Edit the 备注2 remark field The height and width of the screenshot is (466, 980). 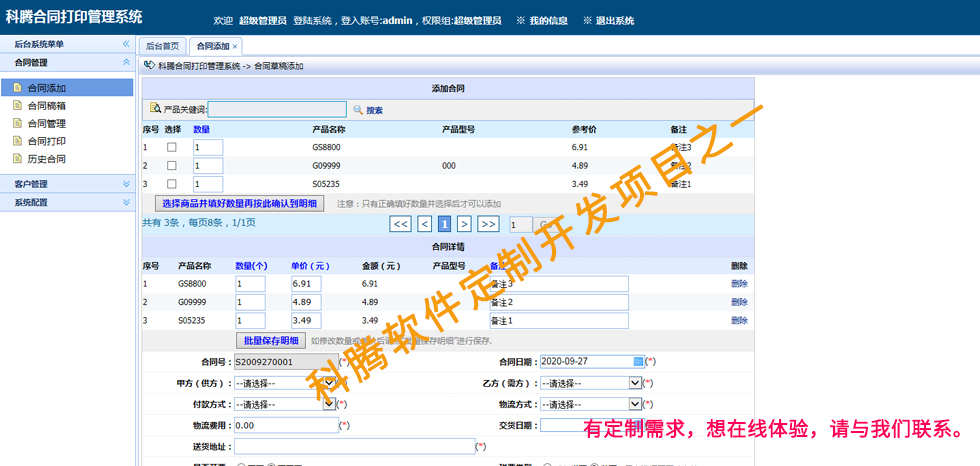[559, 302]
